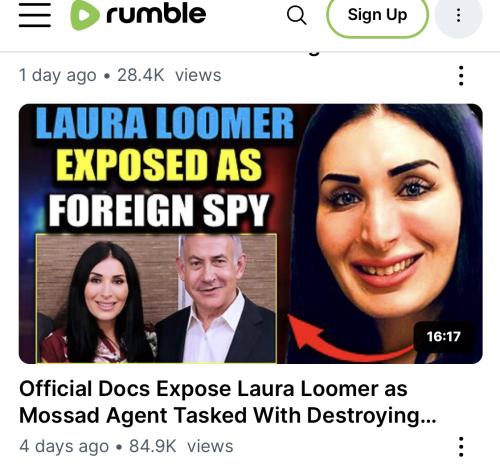Tap the white 'FOREIGN SPY' thumbnail text
Viewport: 500px width, 469px height.
(159, 210)
